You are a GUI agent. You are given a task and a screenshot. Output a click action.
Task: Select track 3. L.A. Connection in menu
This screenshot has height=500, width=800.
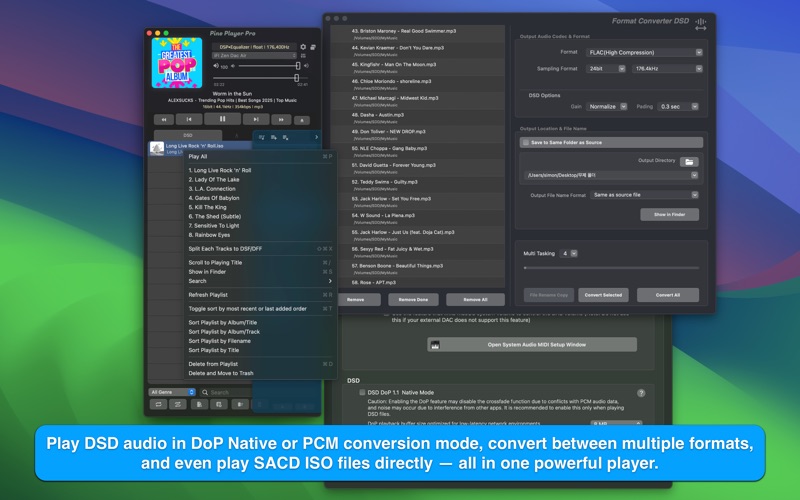260,189
